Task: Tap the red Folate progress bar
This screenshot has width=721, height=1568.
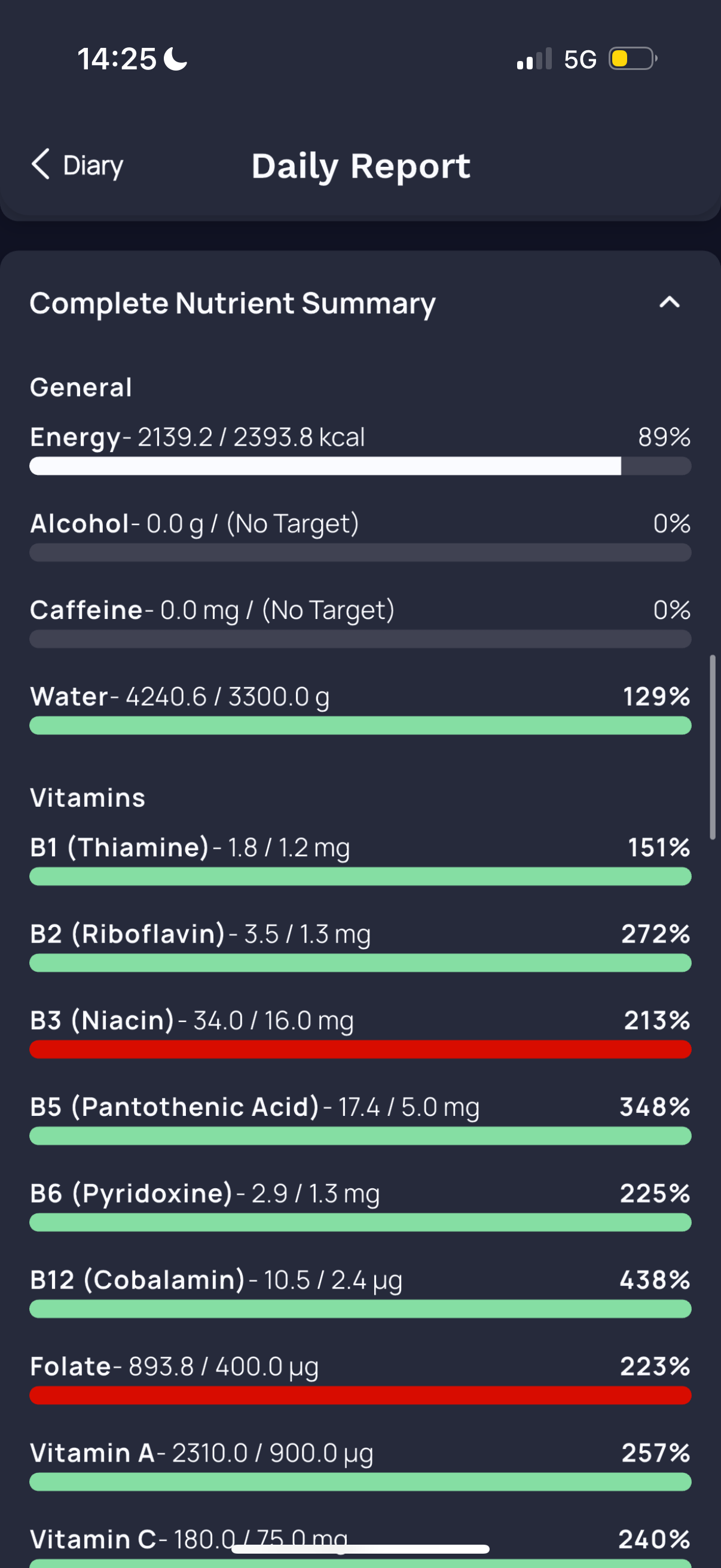Action: 360,1395
